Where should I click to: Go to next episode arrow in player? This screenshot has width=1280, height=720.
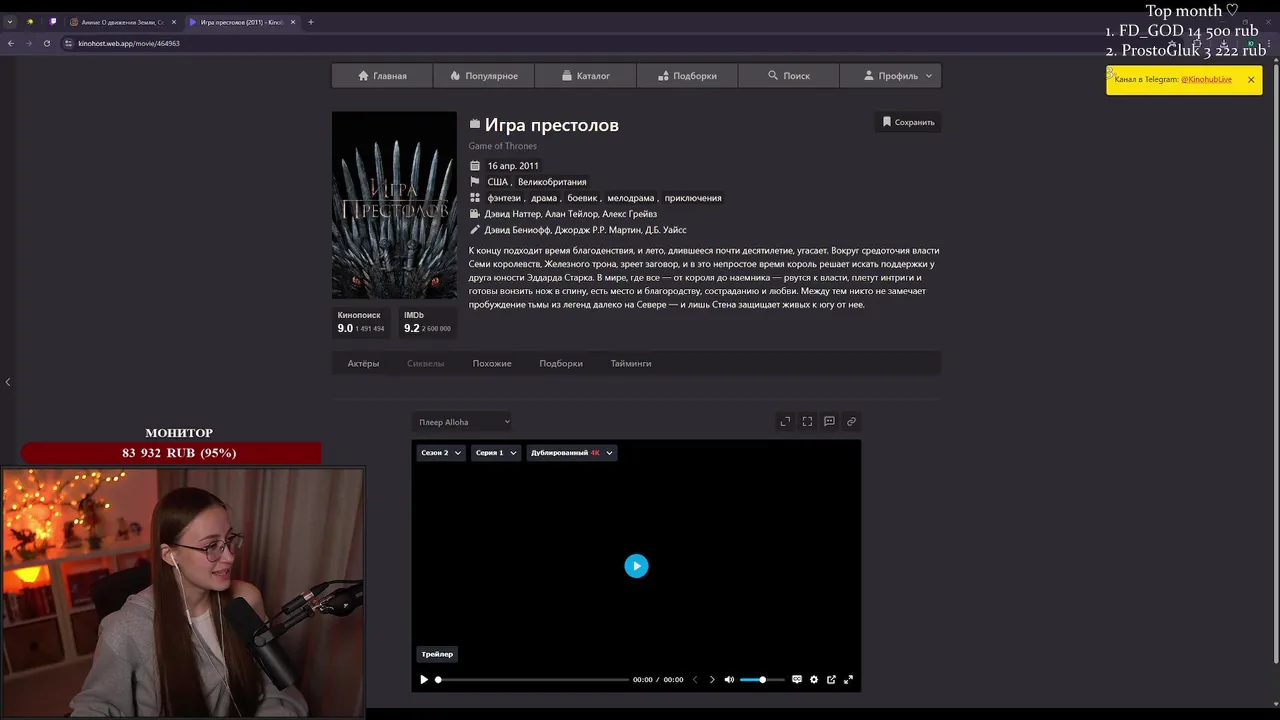712,680
